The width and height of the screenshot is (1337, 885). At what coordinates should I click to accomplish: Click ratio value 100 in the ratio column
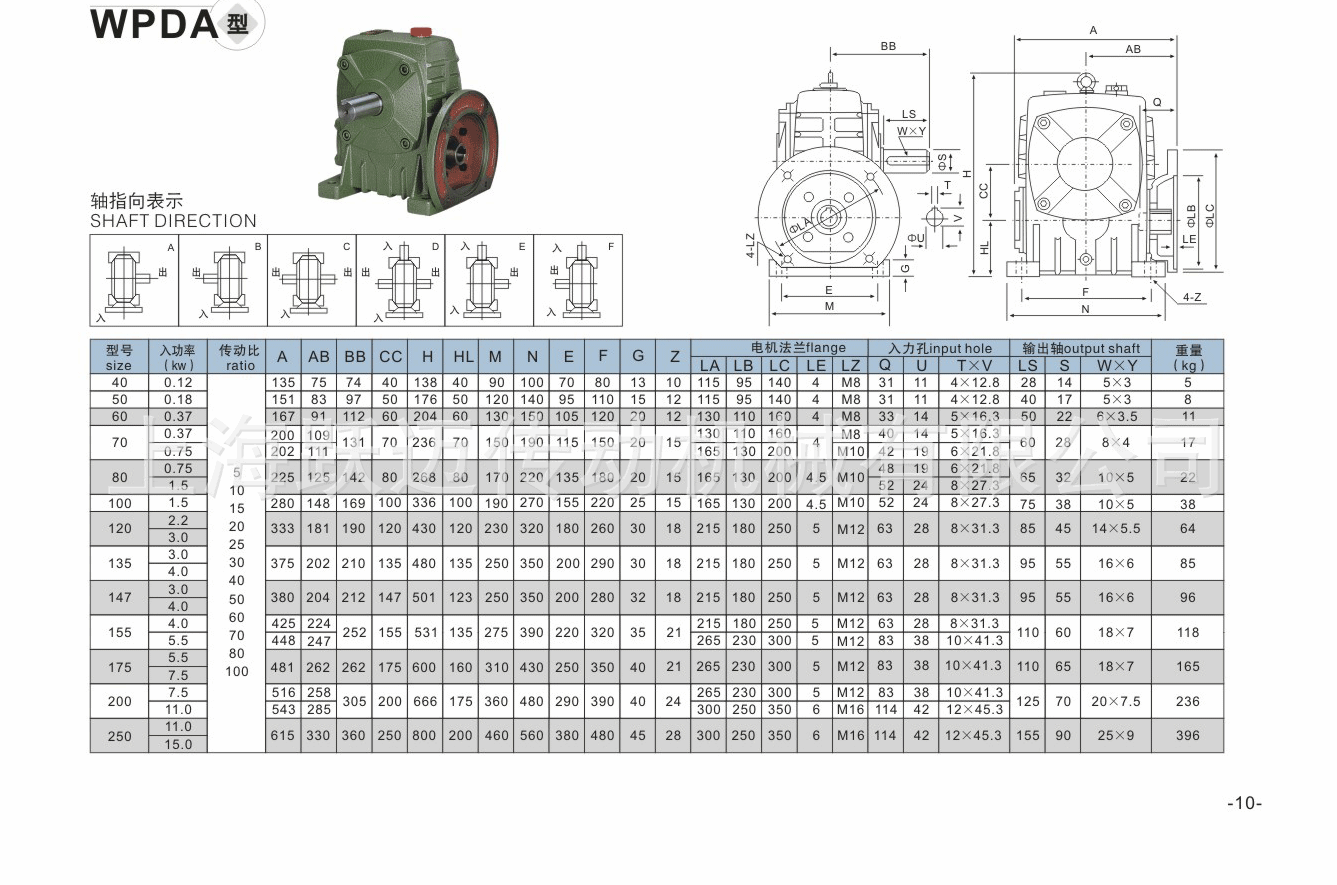click(237, 671)
